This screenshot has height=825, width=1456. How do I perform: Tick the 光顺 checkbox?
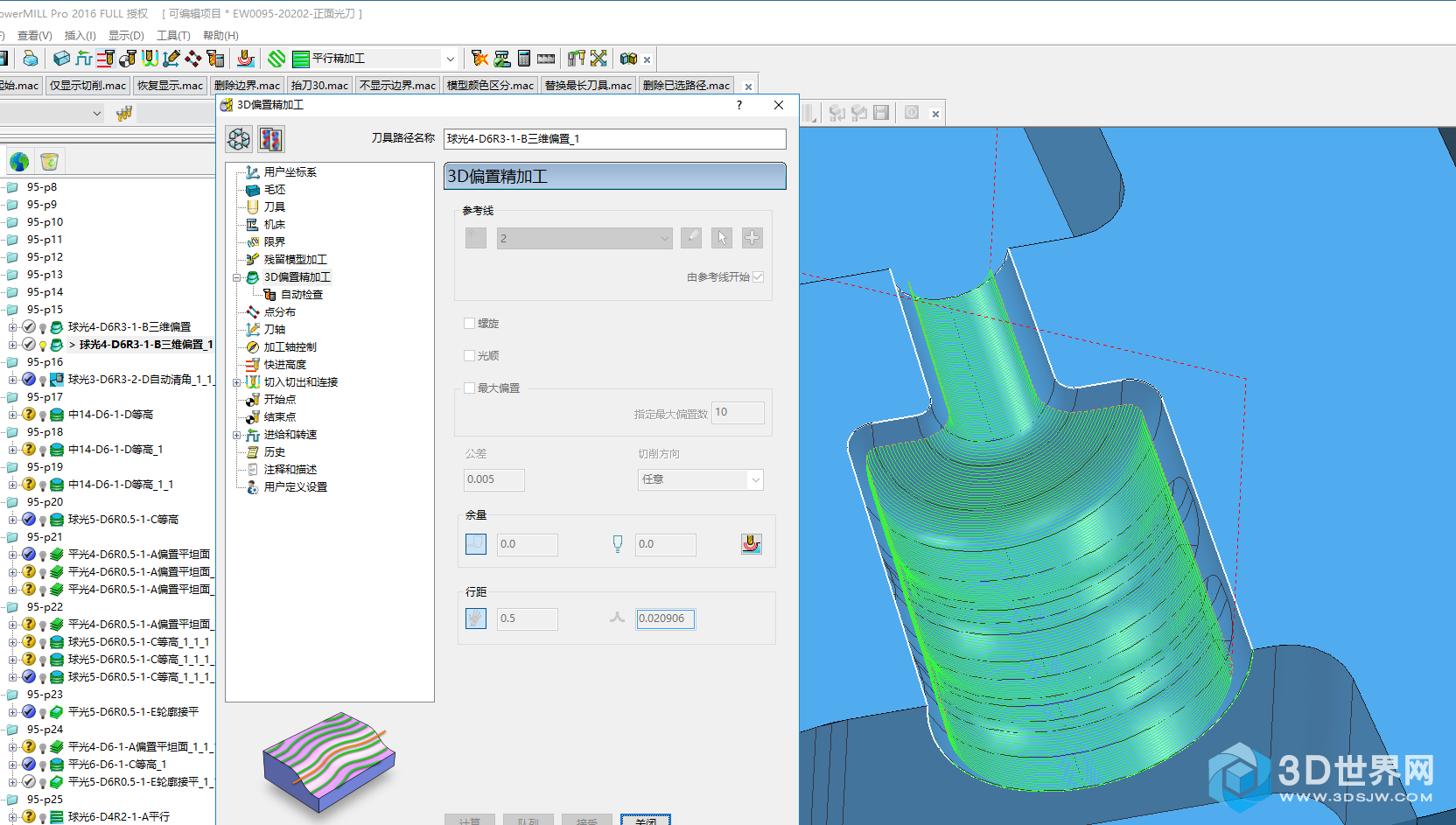[470, 356]
